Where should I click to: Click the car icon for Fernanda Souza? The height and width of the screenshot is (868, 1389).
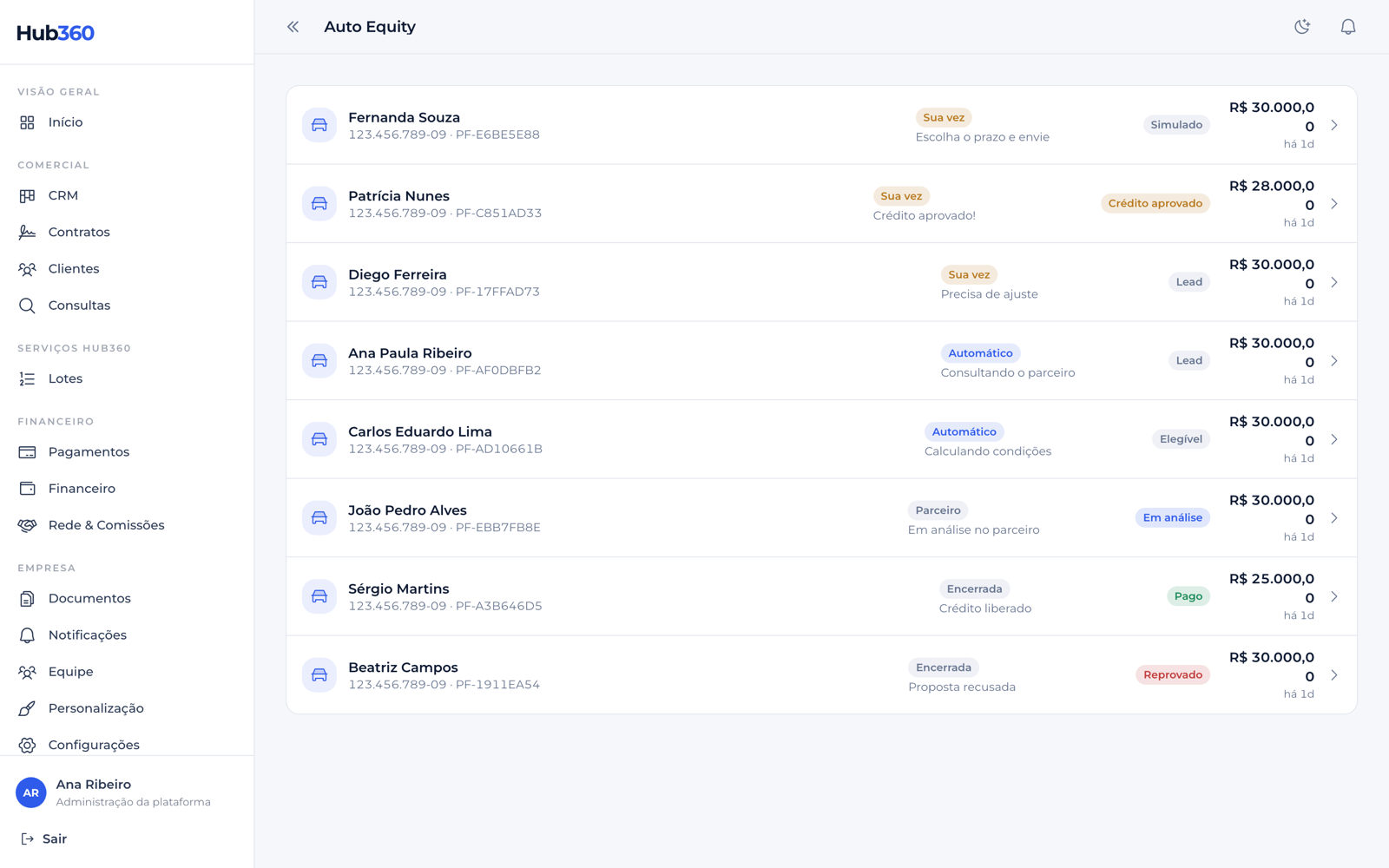(x=319, y=125)
